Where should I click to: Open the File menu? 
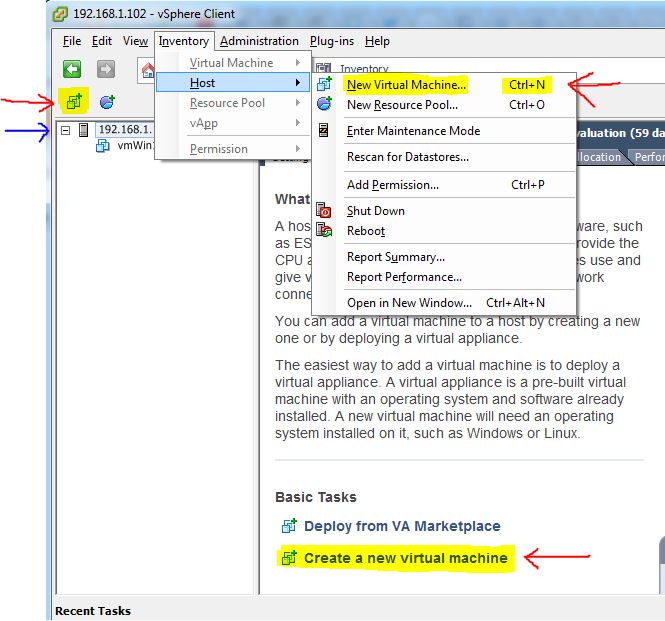tap(72, 41)
